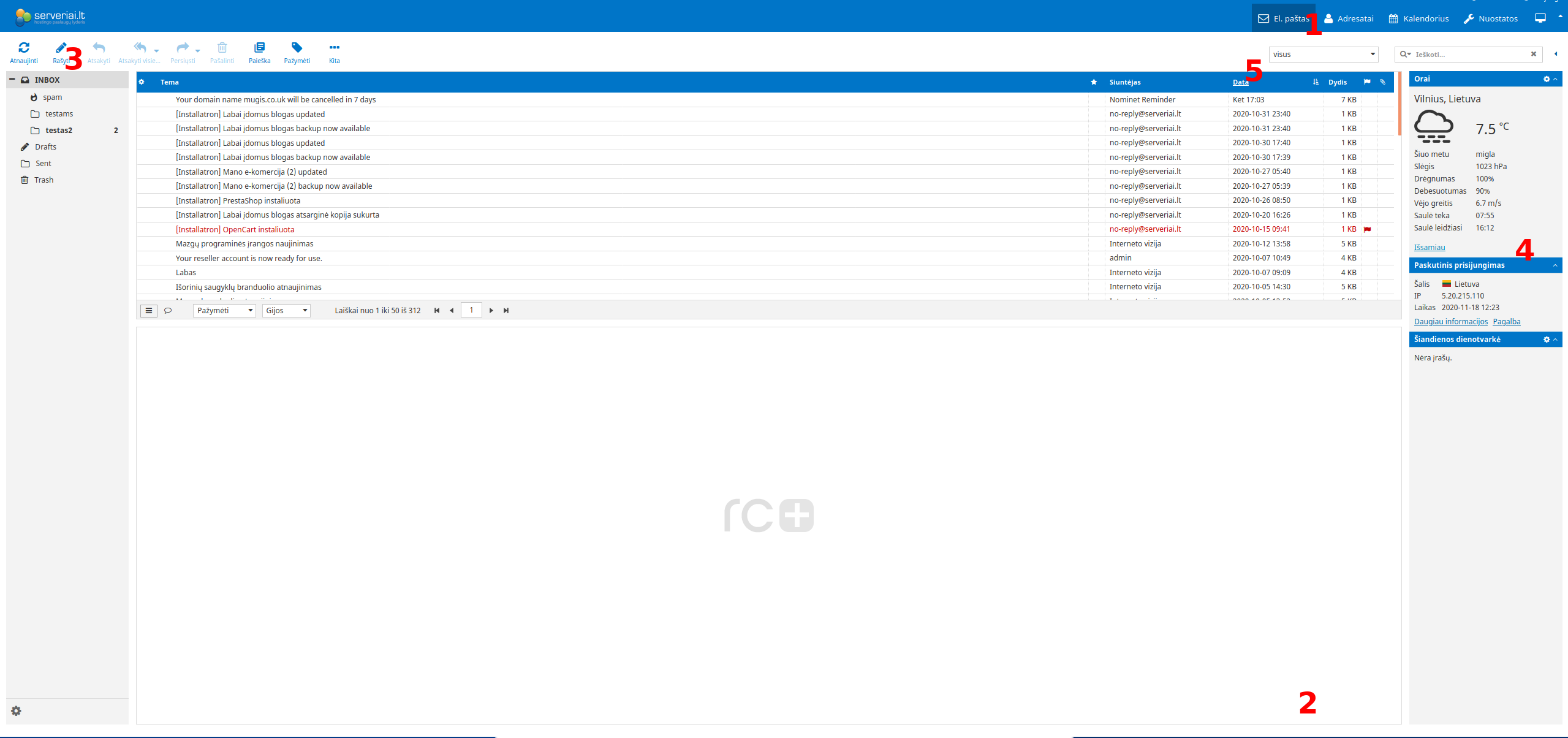This screenshot has height=738, width=1568.
Task: Click the message list options gear icon
Action: (x=142, y=82)
